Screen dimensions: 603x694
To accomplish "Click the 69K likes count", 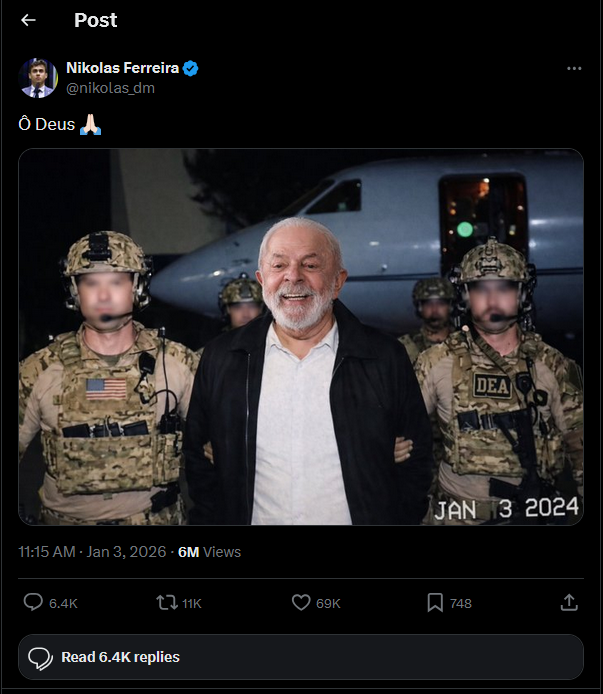I will [x=329, y=603].
